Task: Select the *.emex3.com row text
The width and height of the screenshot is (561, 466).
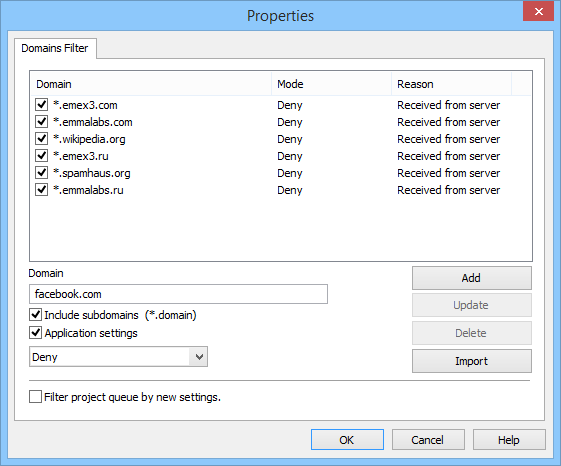Action: click(85, 105)
